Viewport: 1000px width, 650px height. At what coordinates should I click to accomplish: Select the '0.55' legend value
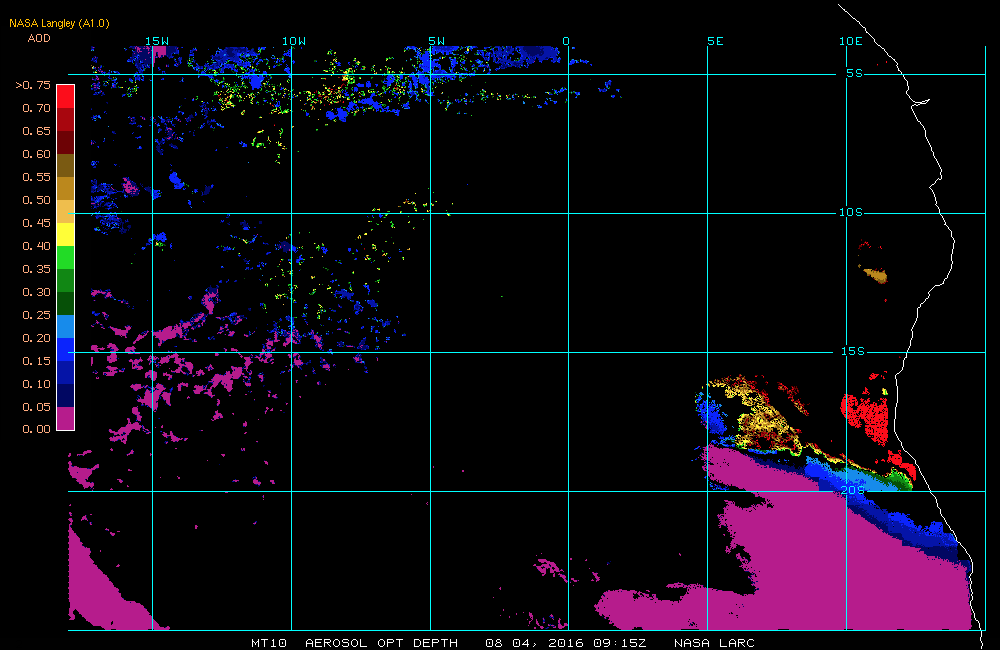tap(36, 177)
